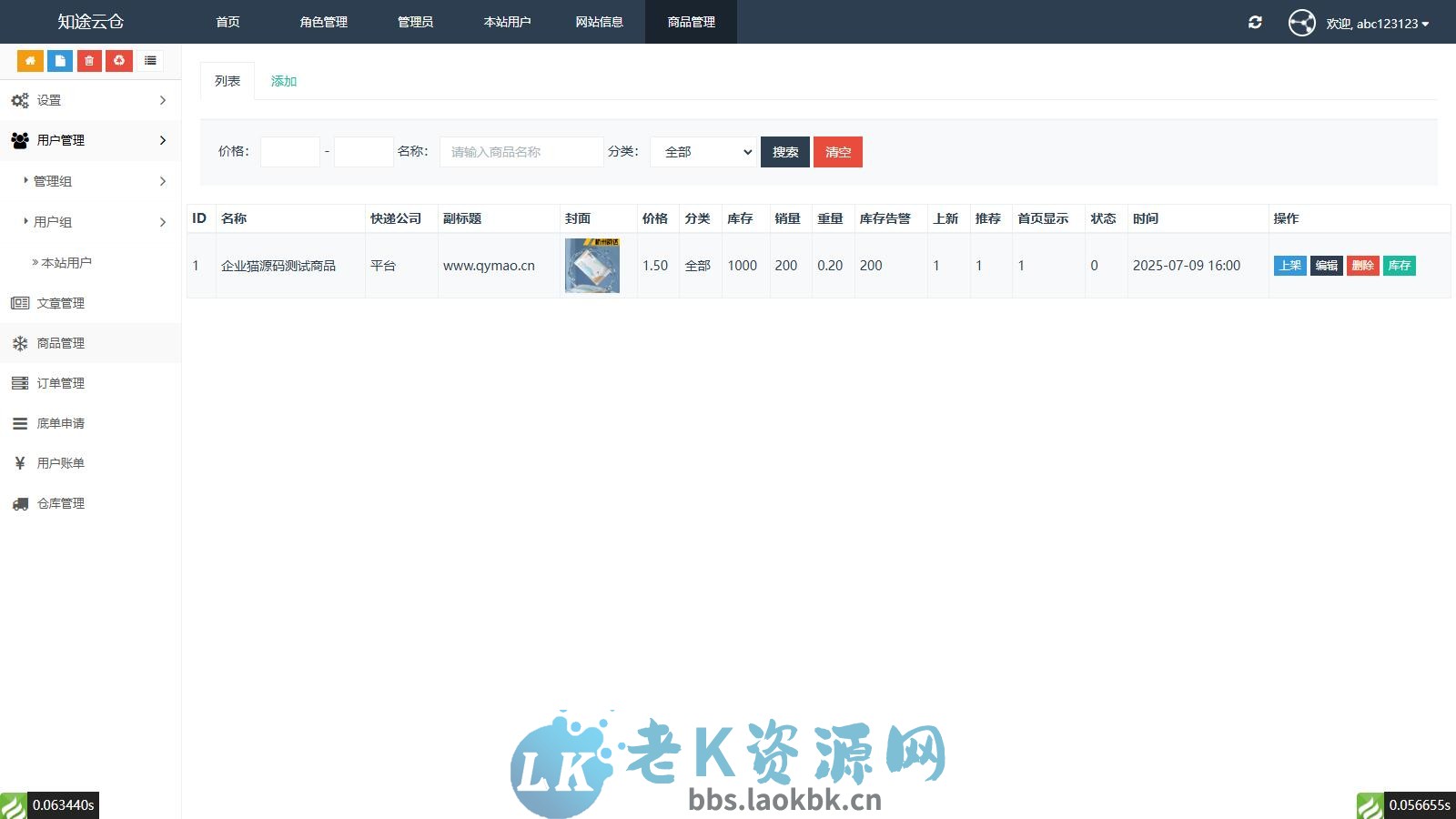Click the 用户管理 users icon in the sidebar
Viewport: 1456px width, 819px height.
coord(20,140)
